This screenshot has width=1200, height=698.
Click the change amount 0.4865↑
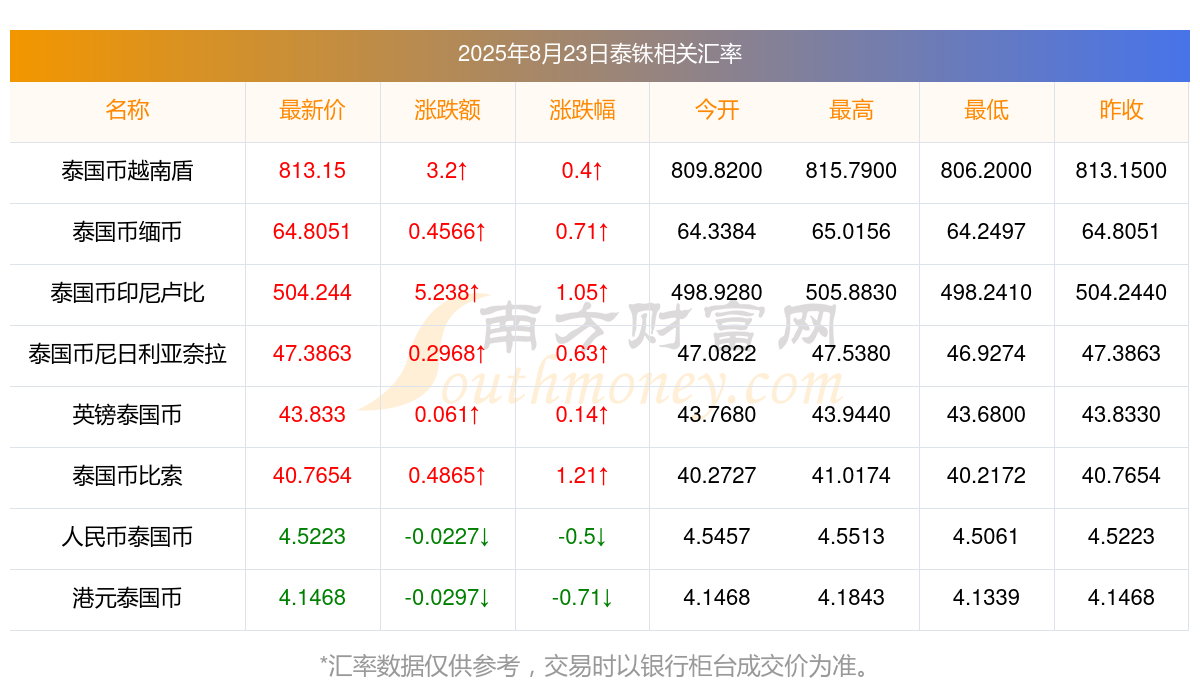(x=447, y=476)
